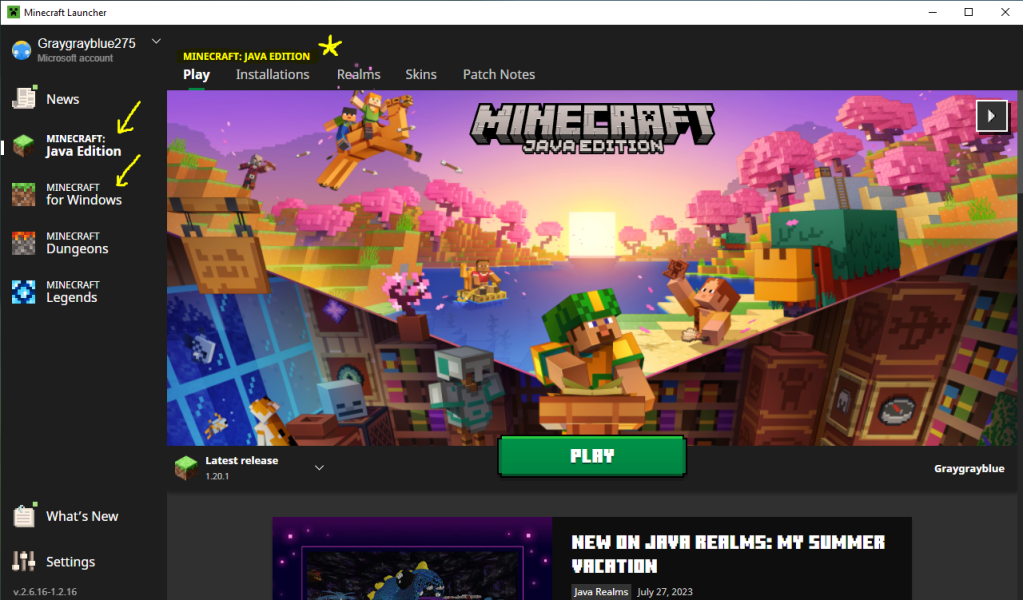Image resolution: width=1023 pixels, height=600 pixels.
Task: Open the My Summer Vacation news headline
Action: (x=728, y=554)
